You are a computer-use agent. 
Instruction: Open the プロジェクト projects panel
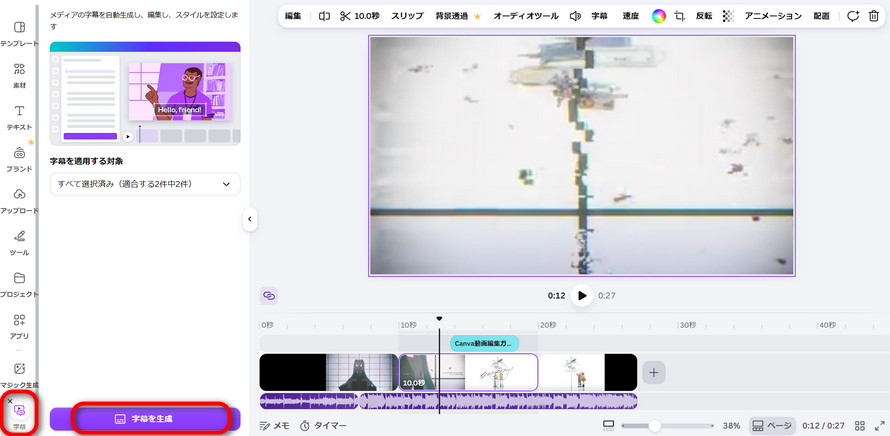pyautogui.click(x=19, y=284)
